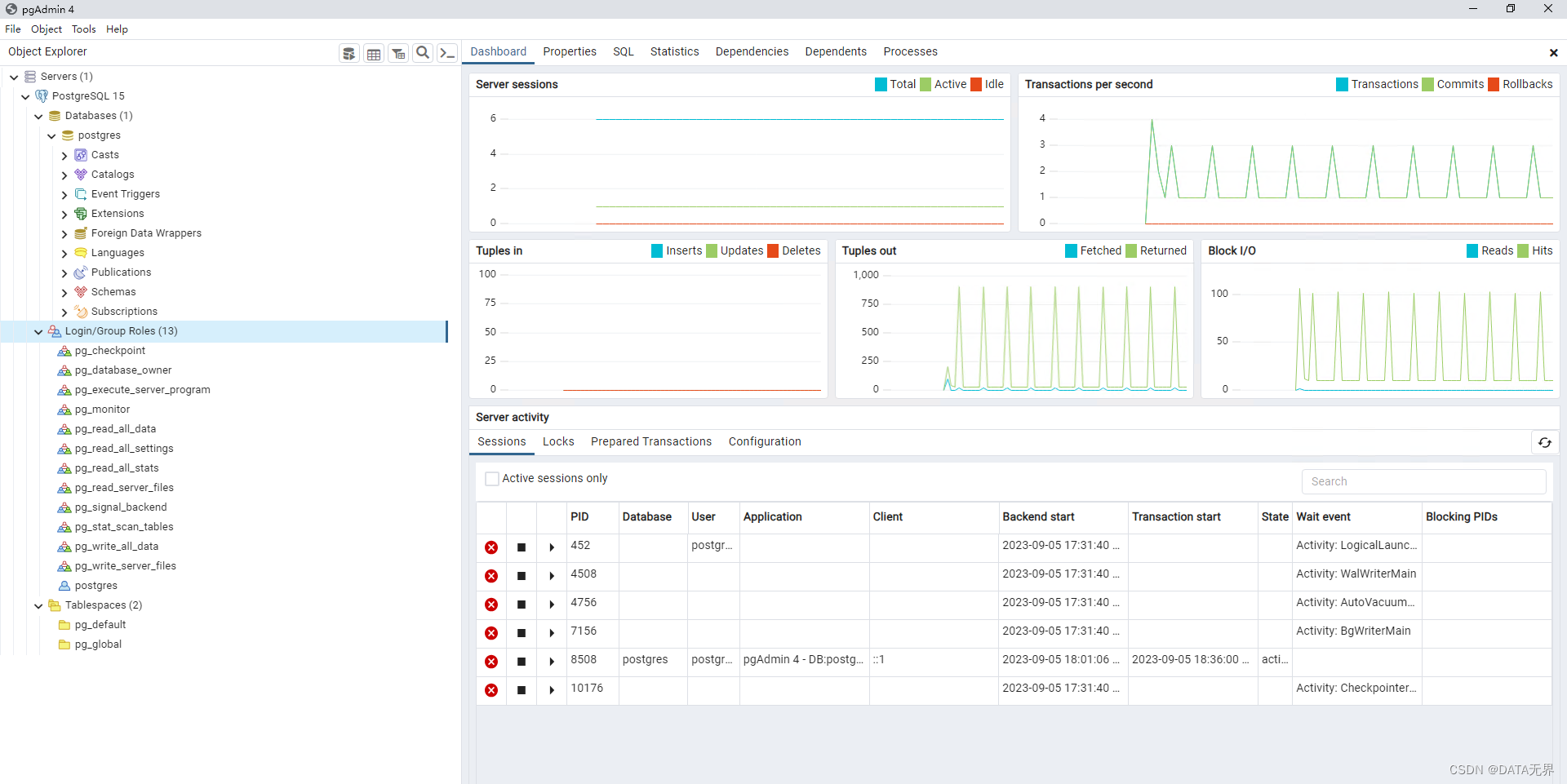Terminate session with PID 4508
This screenshot has height=784, width=1567.
click(491, 576)
